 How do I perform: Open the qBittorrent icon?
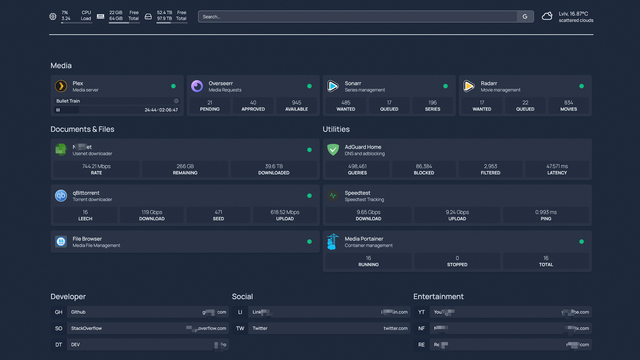coord(61,196)
